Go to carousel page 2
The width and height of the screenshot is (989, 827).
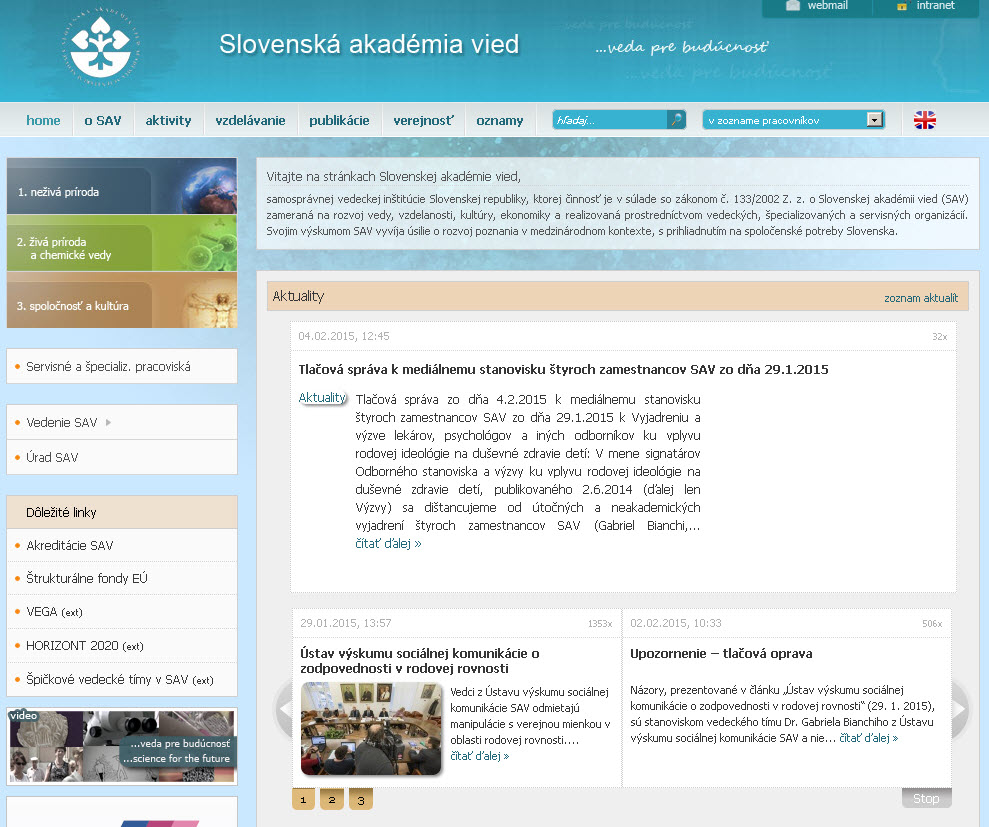332,799
